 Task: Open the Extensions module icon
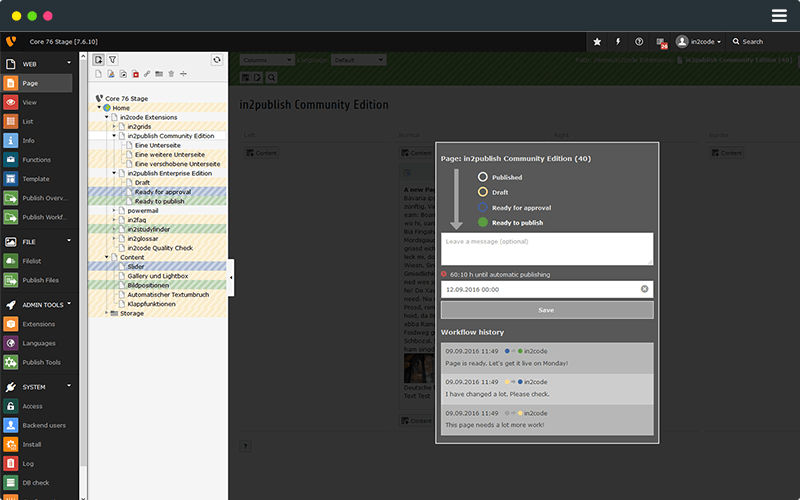[x=11, y=324]
